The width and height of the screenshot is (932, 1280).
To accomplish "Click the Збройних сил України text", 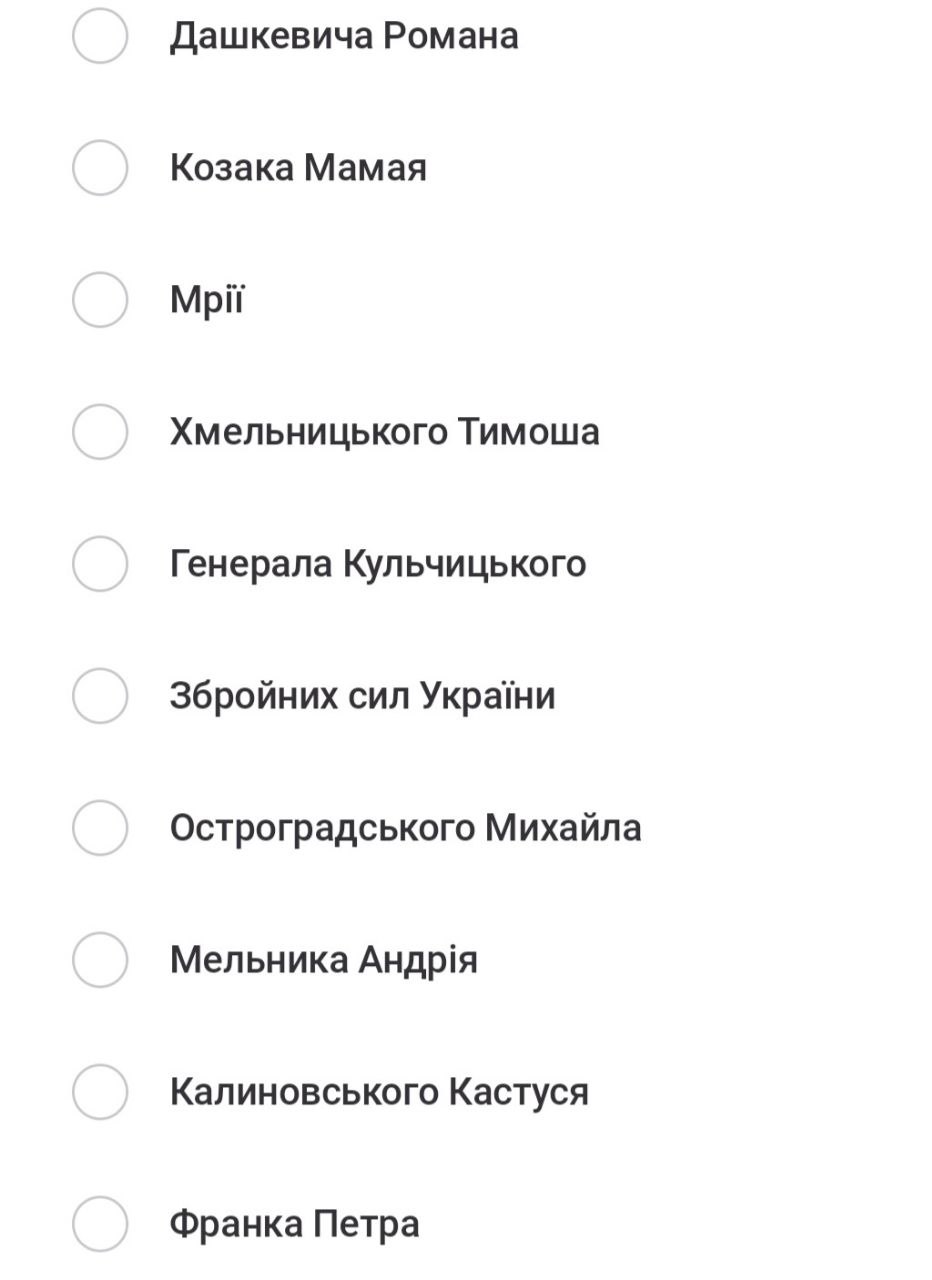I will pyautogui.click(x=362, y=696).
